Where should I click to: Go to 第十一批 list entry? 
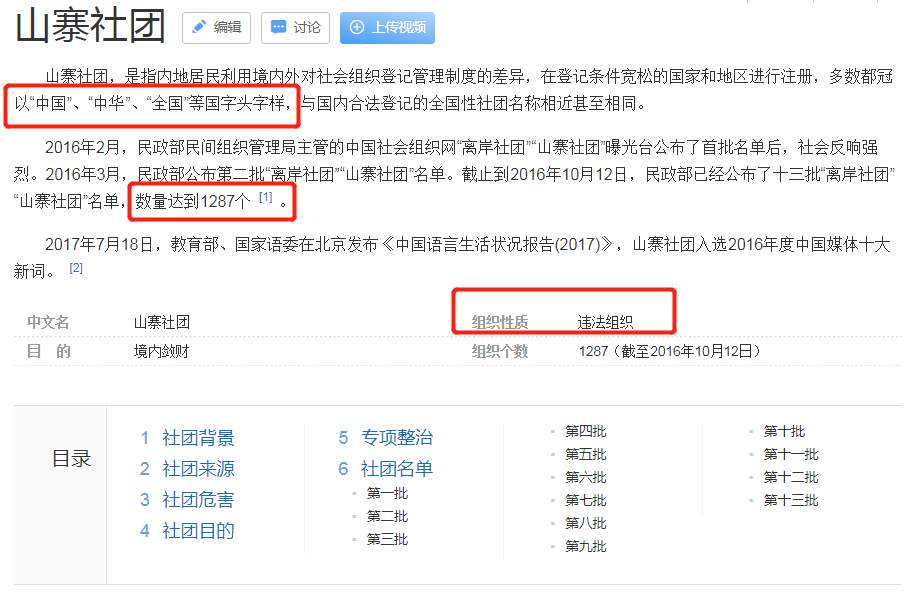tap(791, 454)
